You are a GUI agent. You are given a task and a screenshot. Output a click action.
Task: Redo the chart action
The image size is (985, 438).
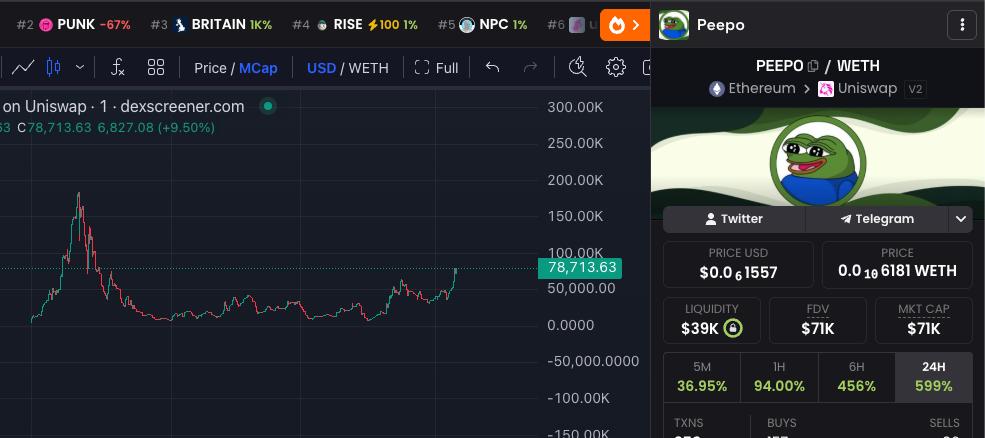[531, 67]
